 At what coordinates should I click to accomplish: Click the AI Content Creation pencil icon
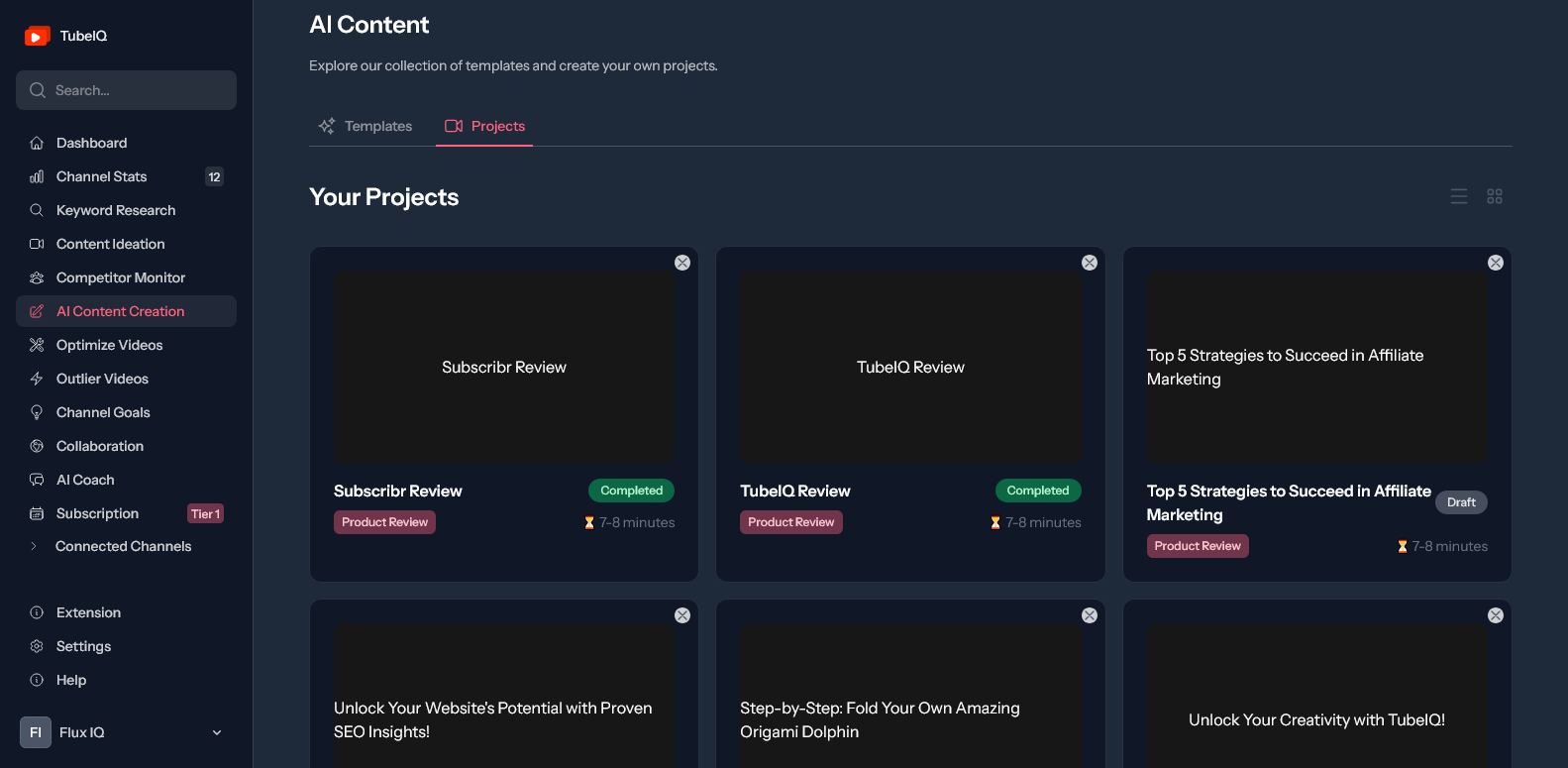coord(37,311)
